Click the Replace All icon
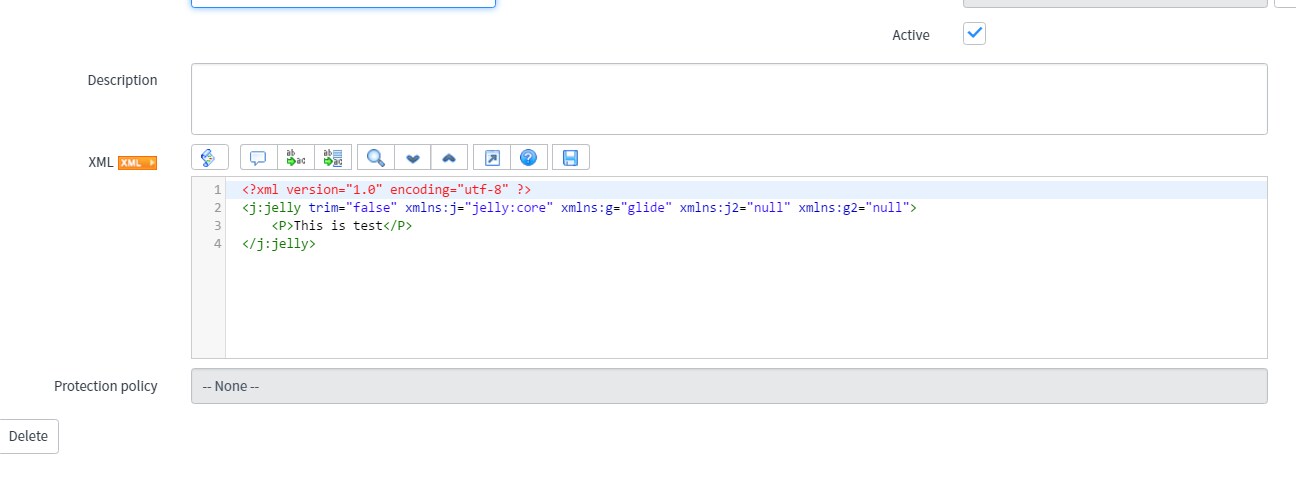The image size is (1296, 503). tap(333, 157)
